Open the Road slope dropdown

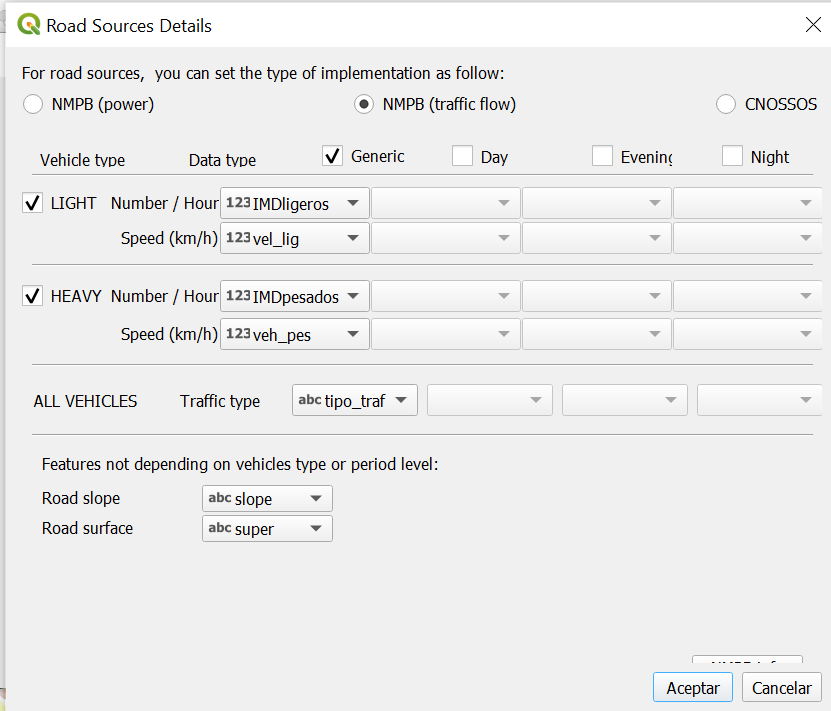[x=268, y=499]
